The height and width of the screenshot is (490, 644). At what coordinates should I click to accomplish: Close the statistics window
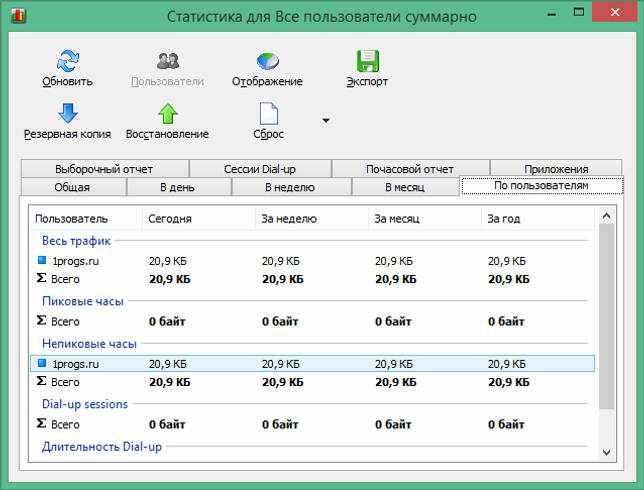615,12
